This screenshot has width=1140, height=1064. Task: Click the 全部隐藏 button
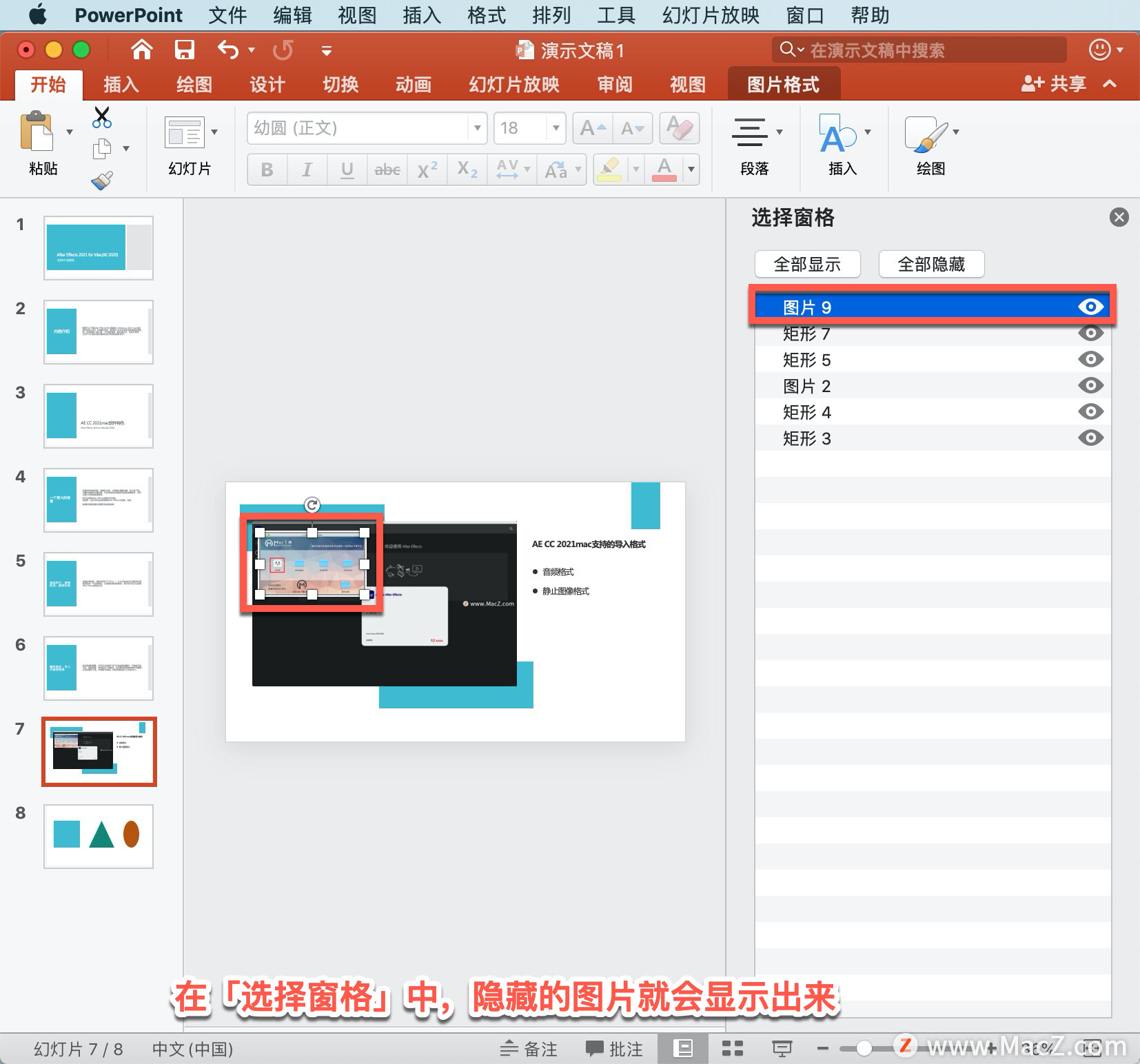[x=931, y=264]
